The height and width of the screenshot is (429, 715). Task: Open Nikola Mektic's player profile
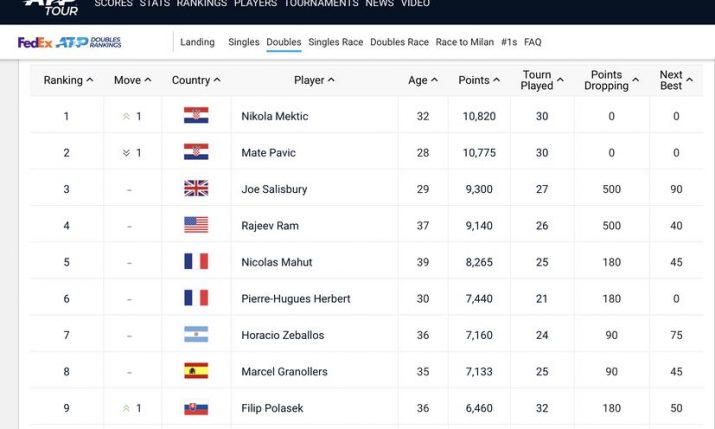point(274,116)
